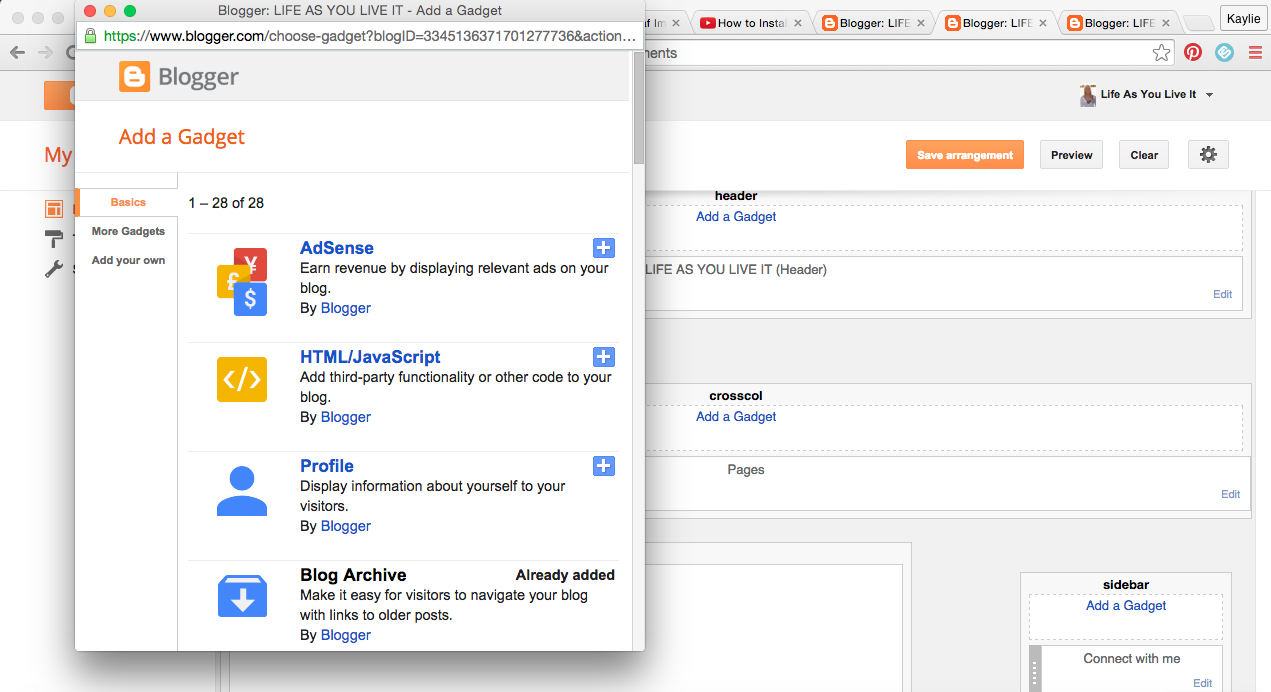Open layout settings gear in main window
Viewport: 1271px width, 692px height.
(x=1208, y=155)
